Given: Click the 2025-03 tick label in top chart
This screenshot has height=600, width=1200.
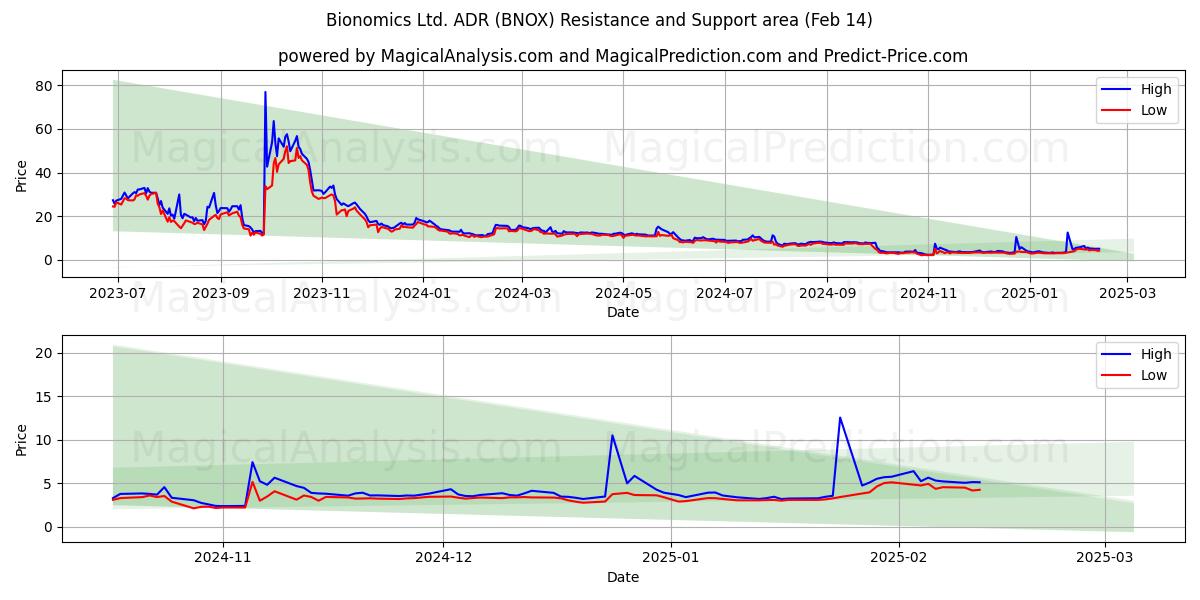Looking at the screenshot, I should [1128, 292].
